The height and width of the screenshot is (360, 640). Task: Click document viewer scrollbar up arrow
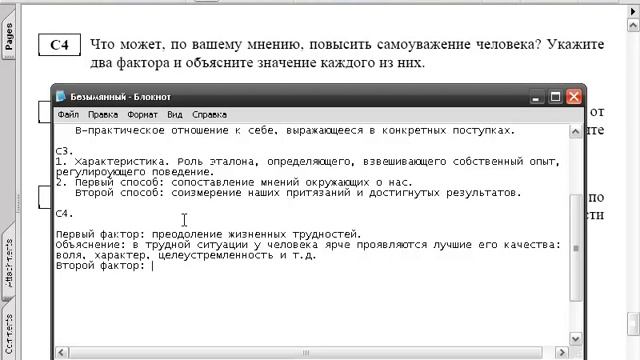tap(633, 25)
